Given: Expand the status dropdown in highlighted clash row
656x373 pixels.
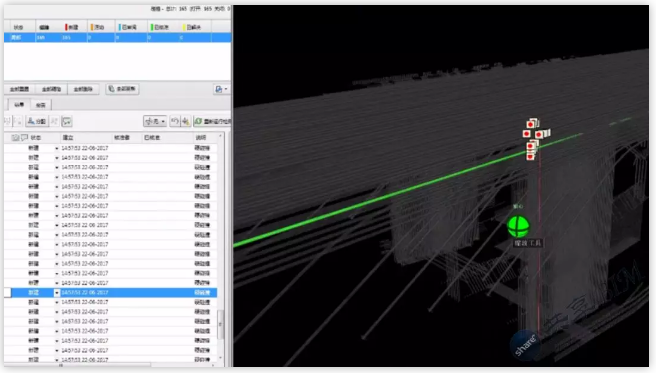Looking at the screenshot, I should click(56, 293).
